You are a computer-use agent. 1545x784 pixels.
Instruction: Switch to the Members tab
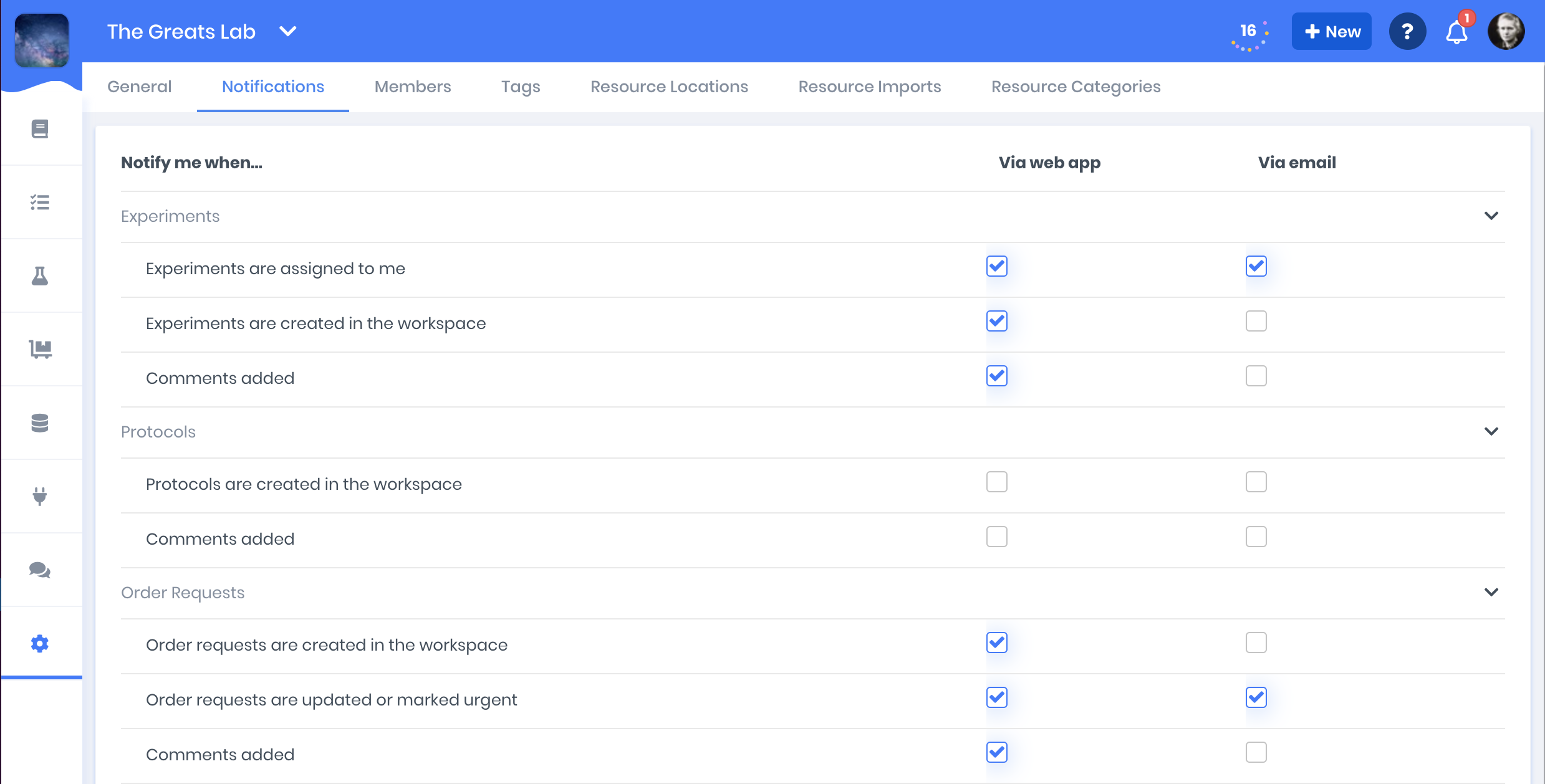click(412, 87)
